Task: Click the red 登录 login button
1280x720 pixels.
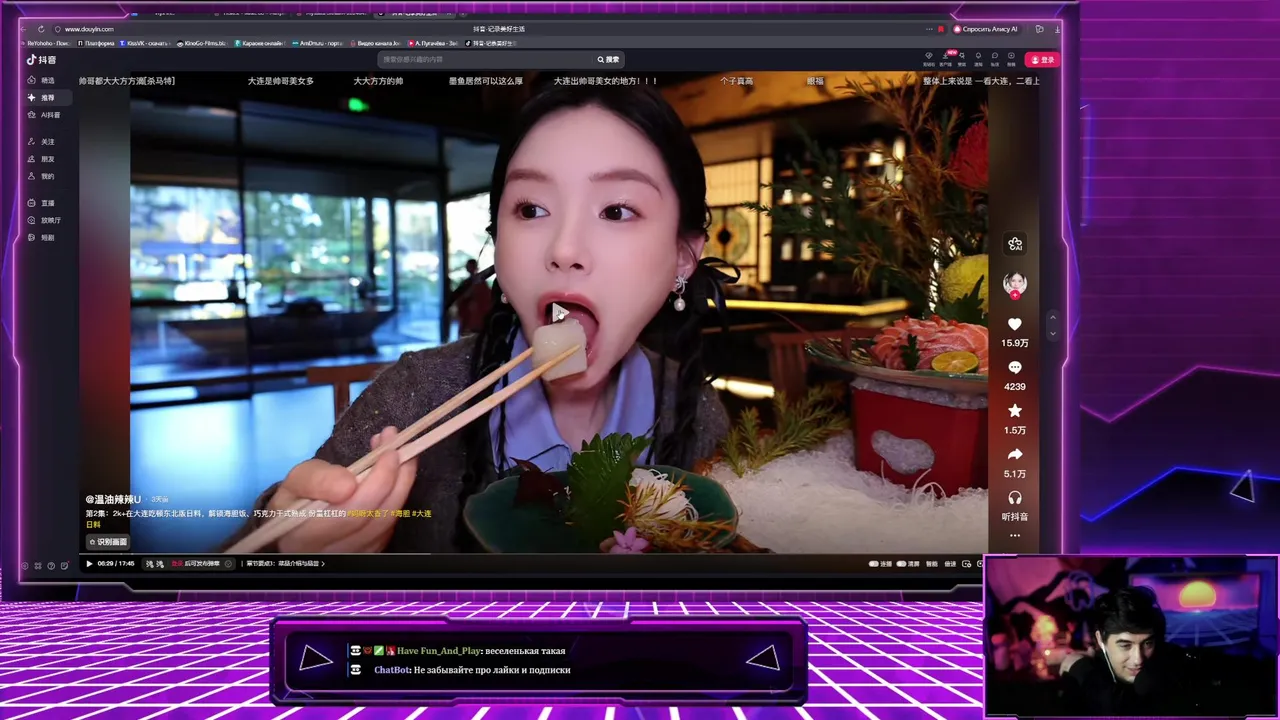Action: [x=1041, y=60]
